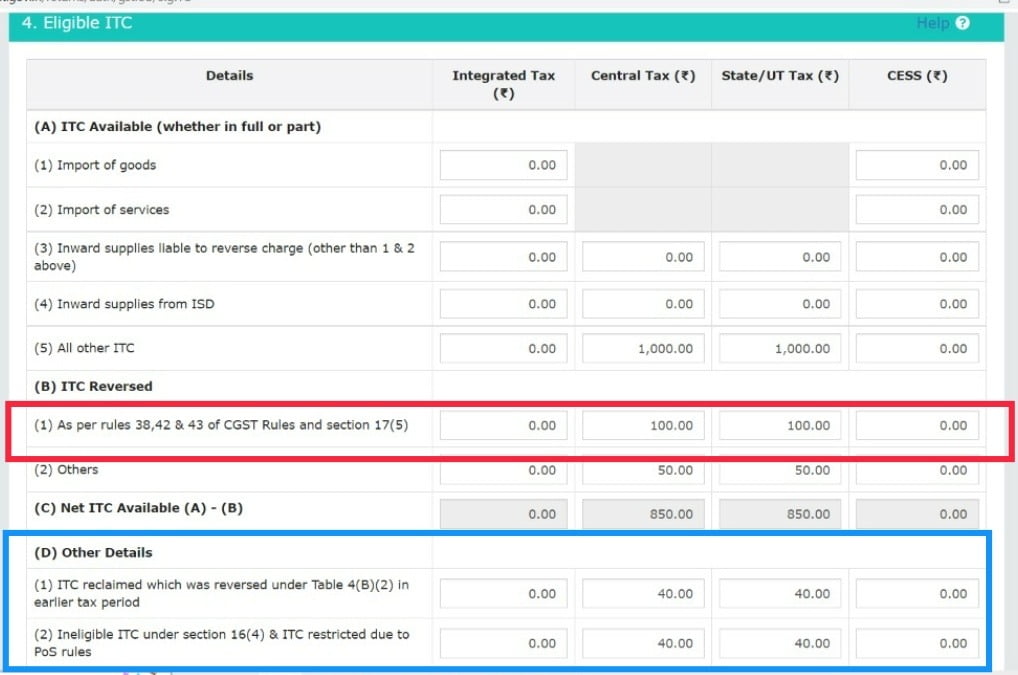The width and height of the screenshot is (1018, 675).
Task: Click State/UT Tax field for Ineligible ITC section 16(4)
Action: coord(778,643)
